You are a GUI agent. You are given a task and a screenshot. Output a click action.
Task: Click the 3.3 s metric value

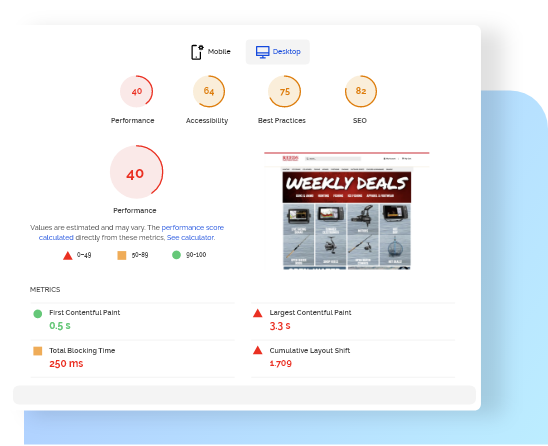point(280,326)
